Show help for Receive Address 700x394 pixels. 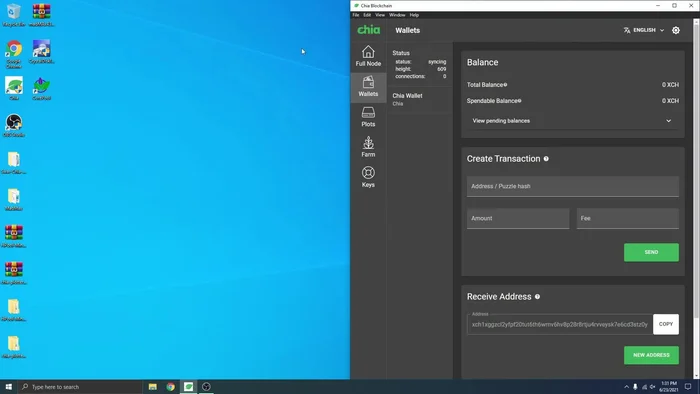(538, 297)
